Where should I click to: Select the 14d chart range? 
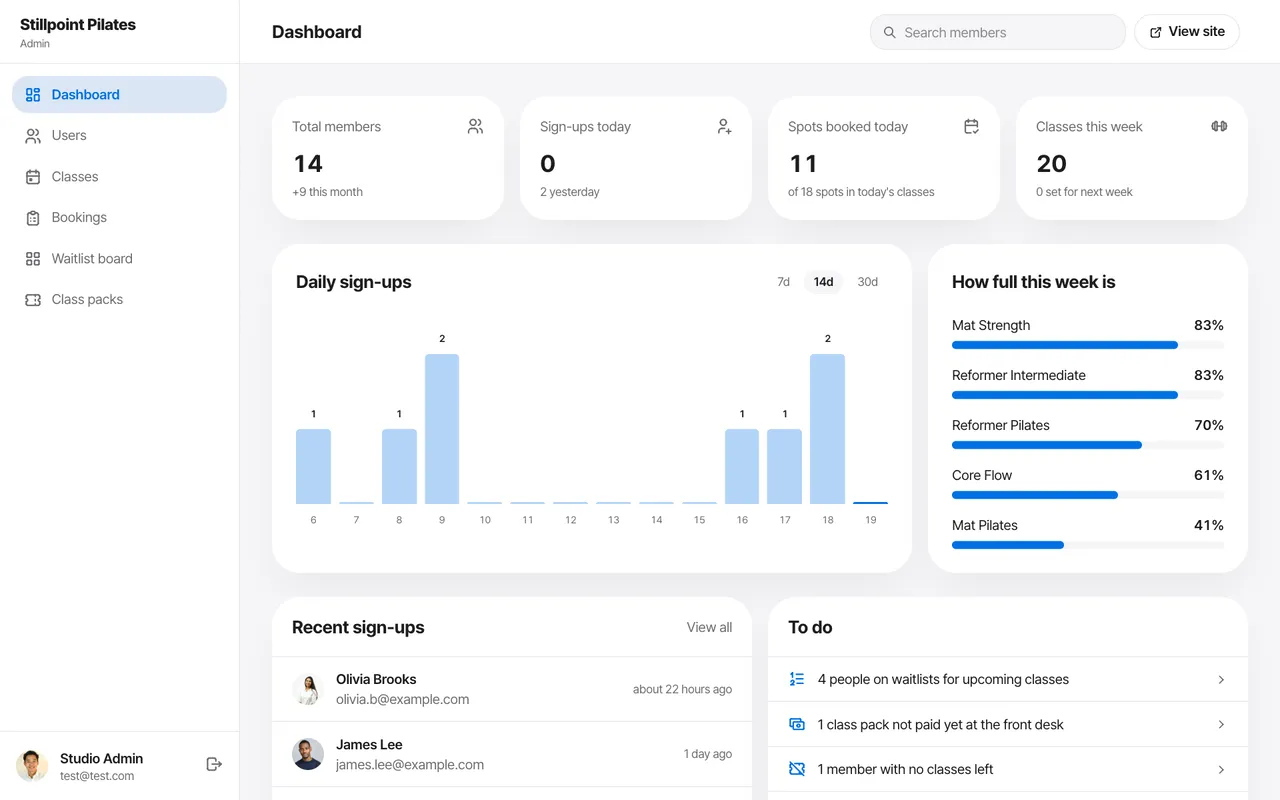pos(823,282)
